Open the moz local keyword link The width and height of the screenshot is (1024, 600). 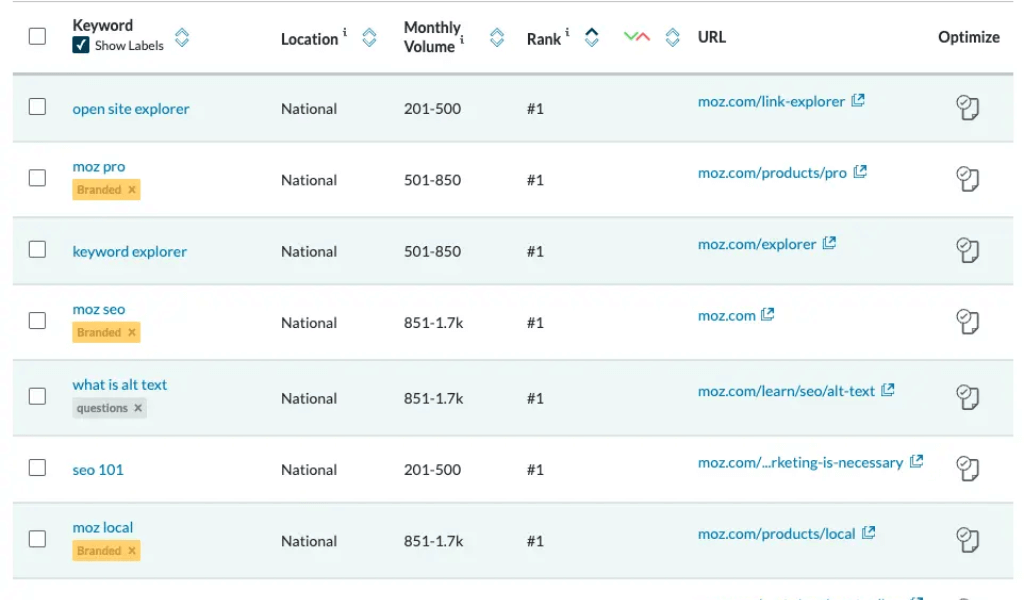pyautogui.click(x=103, y=527)
